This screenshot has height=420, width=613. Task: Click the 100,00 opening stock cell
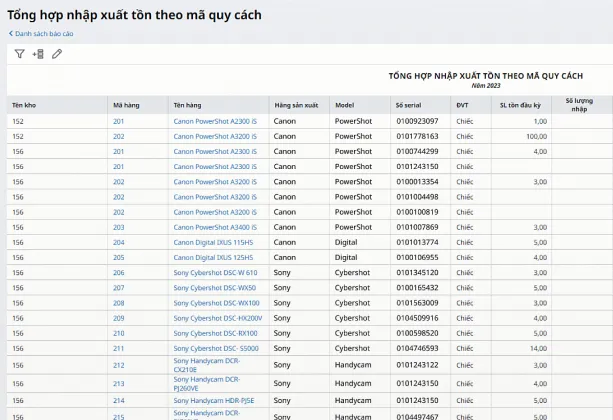(x=536, y=136)
